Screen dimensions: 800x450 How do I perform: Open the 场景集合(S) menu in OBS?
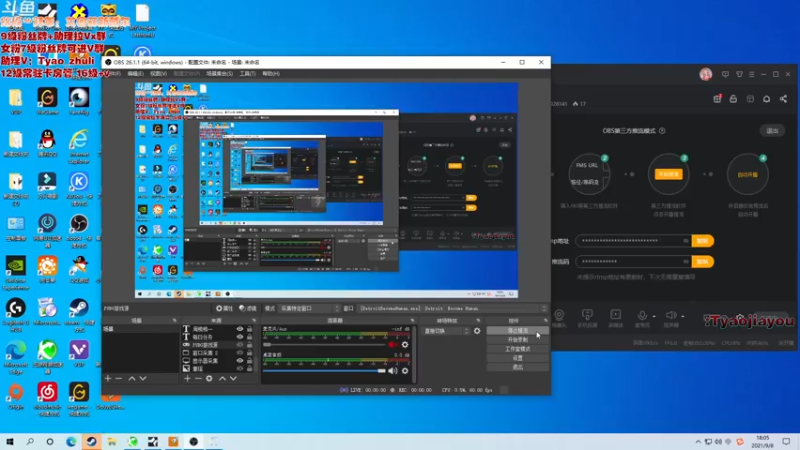220,73
